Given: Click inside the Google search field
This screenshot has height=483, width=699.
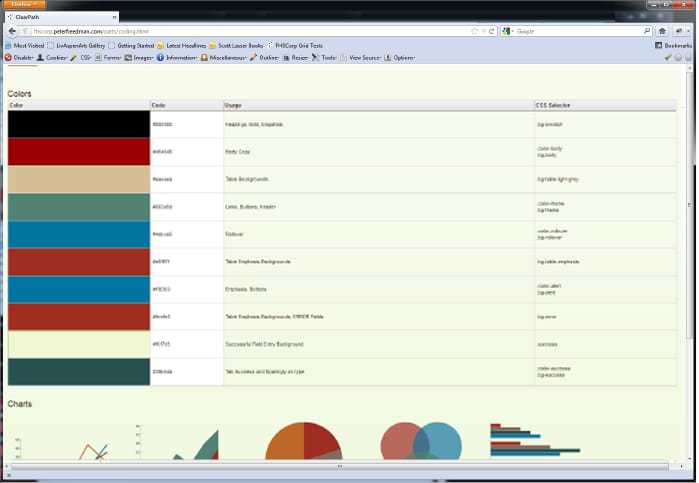Looking at the screenshot, I should 578,31.
